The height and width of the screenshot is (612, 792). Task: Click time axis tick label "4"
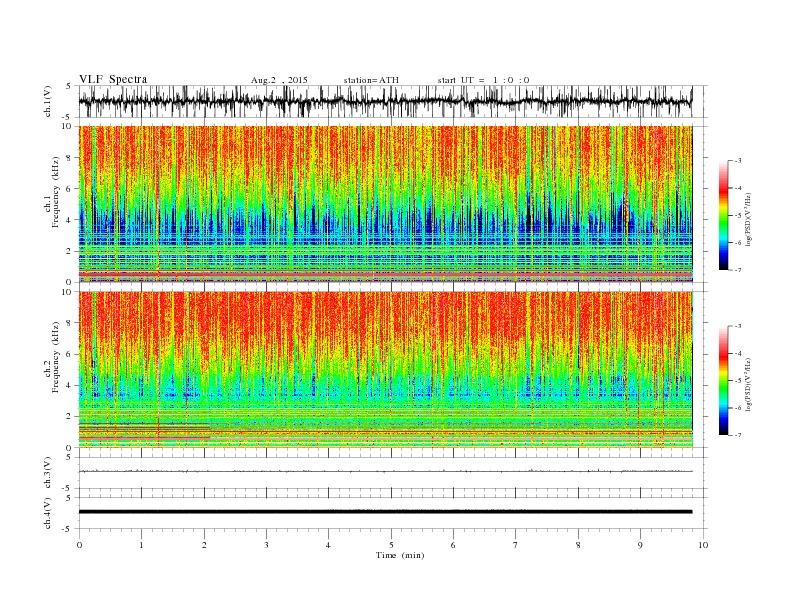click(328, 545)
